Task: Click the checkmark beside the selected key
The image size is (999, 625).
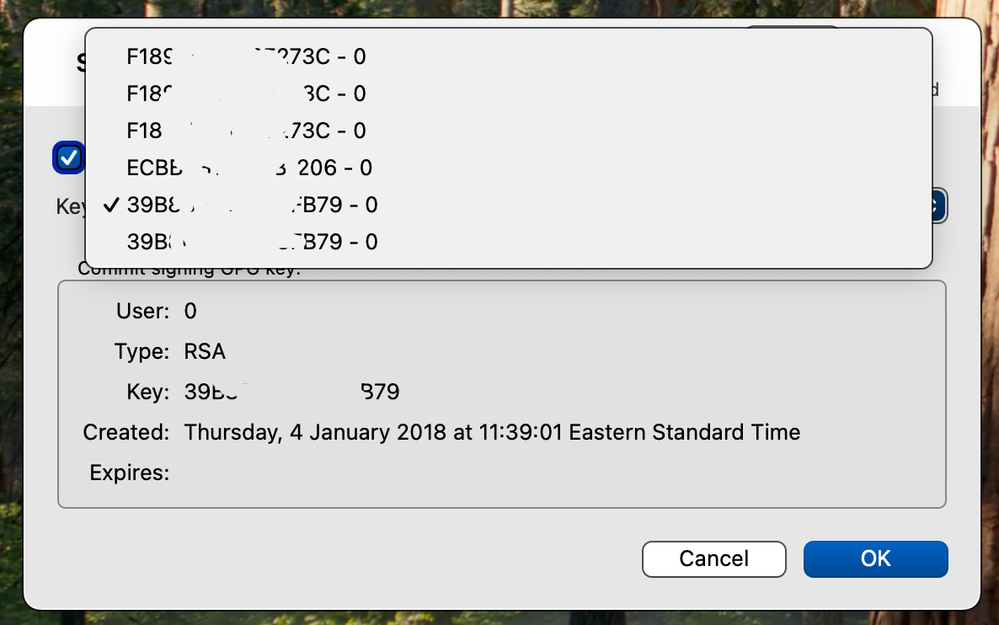Action: [x=111, y=205]
